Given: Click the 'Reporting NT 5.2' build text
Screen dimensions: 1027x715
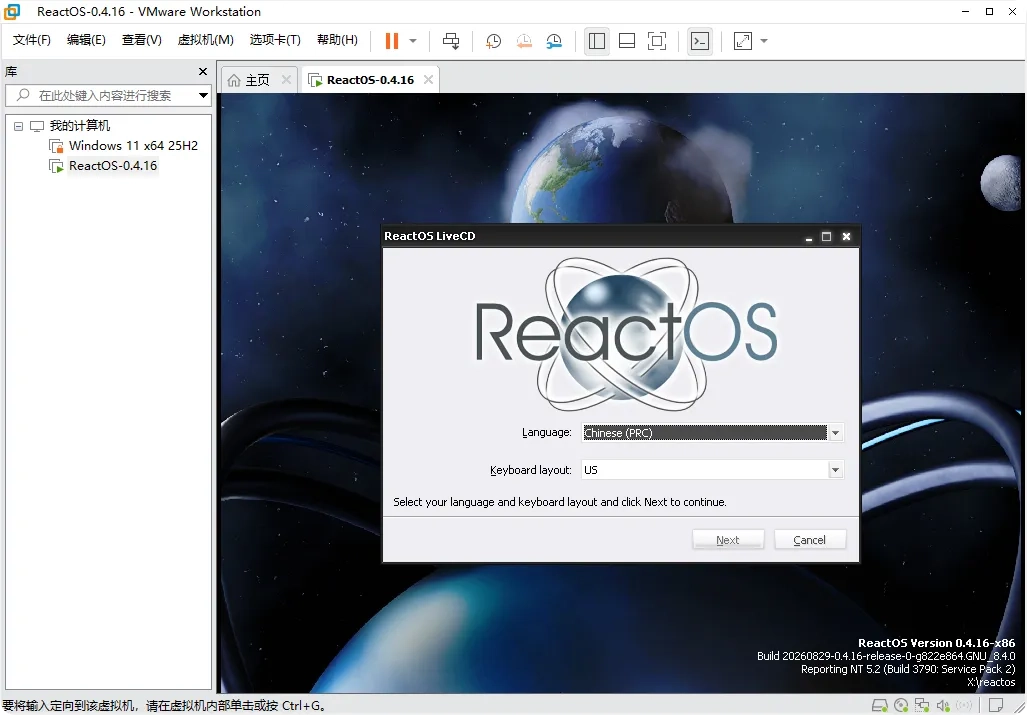Looking at the screenshot, I should 908,669.
